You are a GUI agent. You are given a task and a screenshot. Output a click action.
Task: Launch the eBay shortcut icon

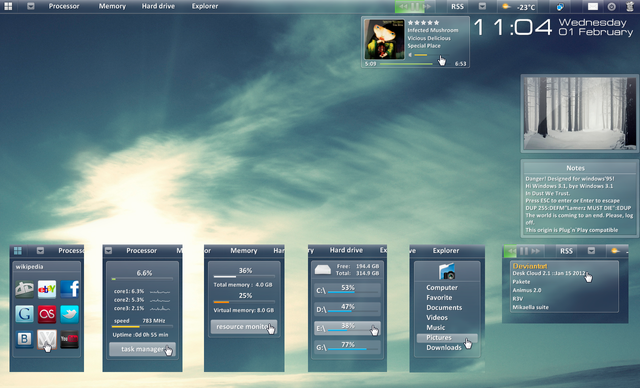[x=47, y=289]
